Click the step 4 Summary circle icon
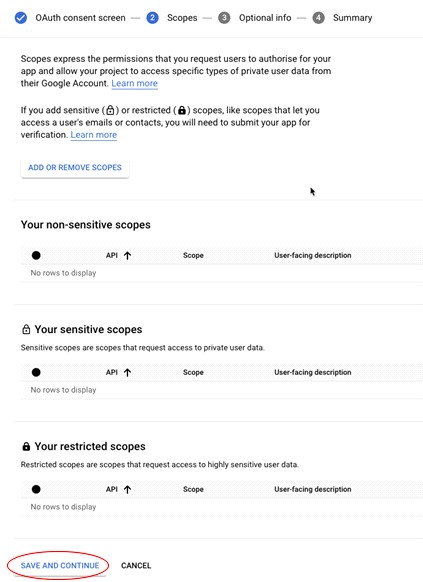The width and height of the screenshot is (423, 582). point(318,18)
